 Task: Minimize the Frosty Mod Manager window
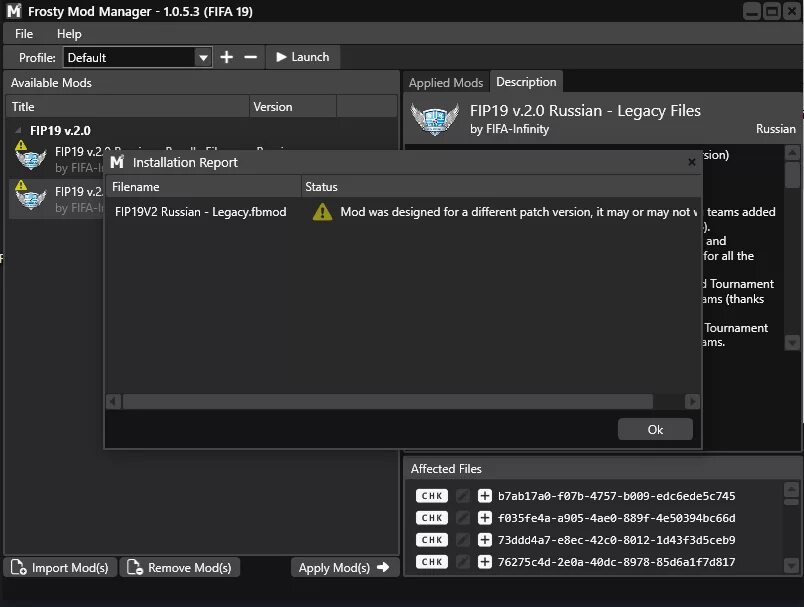pyautogui.click(x=752, y=11)
